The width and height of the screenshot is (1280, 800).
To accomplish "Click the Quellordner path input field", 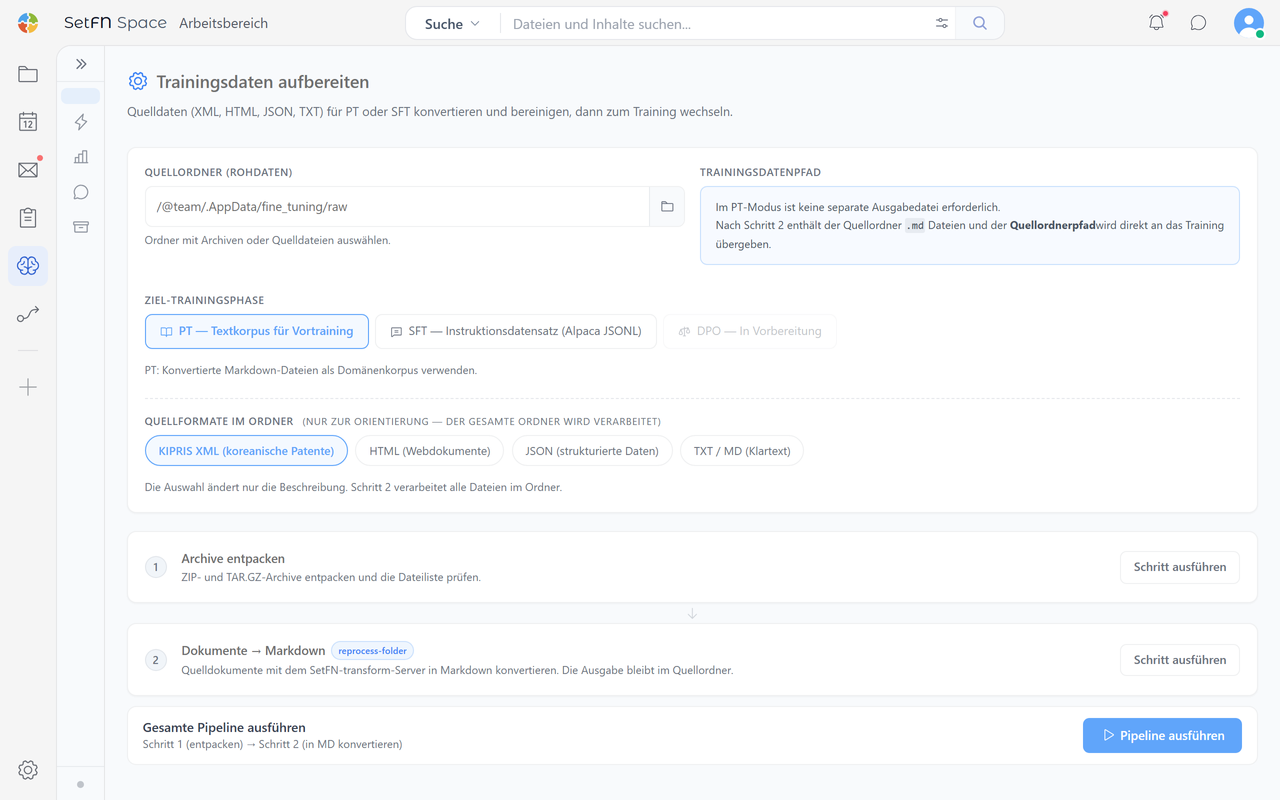I will coord(397,207).
